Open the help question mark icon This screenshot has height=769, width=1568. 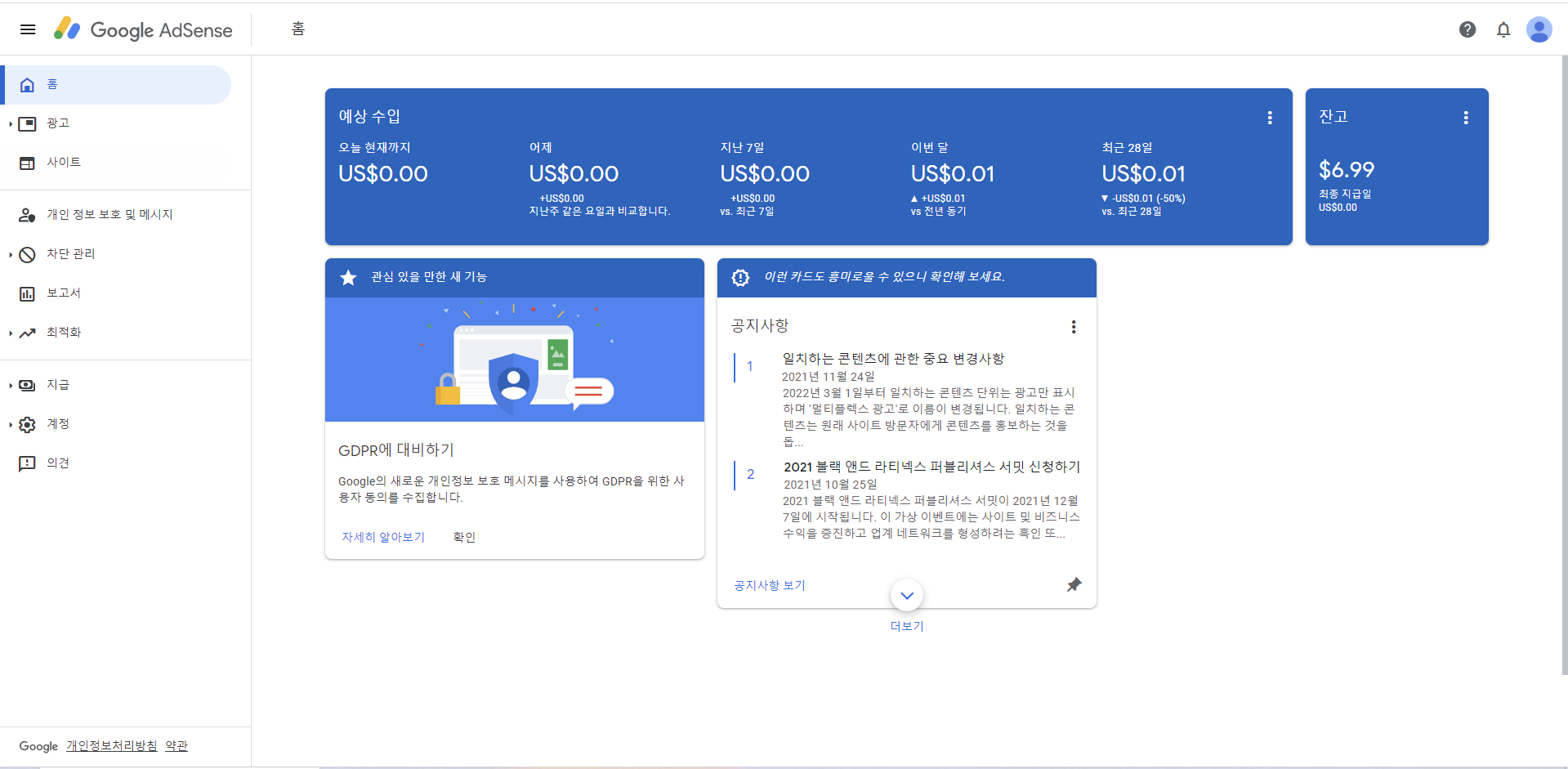pyautogui.click(x=1467, y=29)
